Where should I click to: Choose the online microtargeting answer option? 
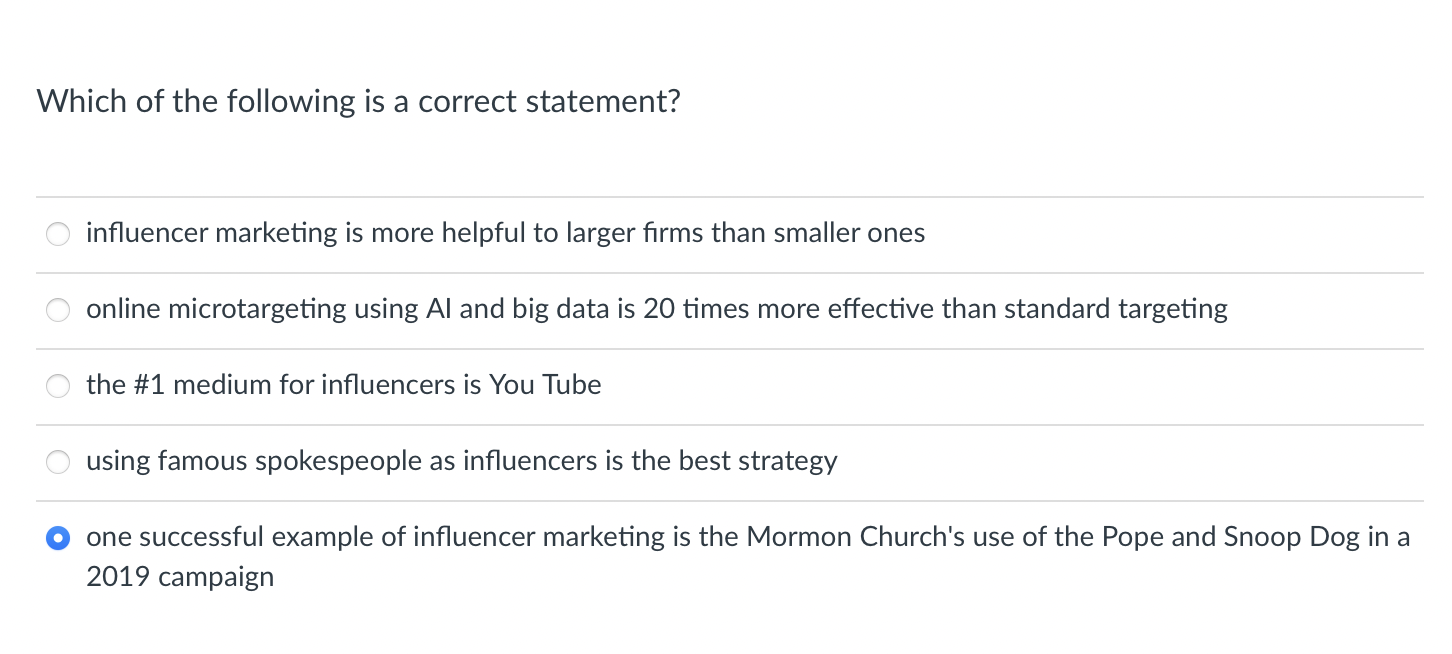58,310
